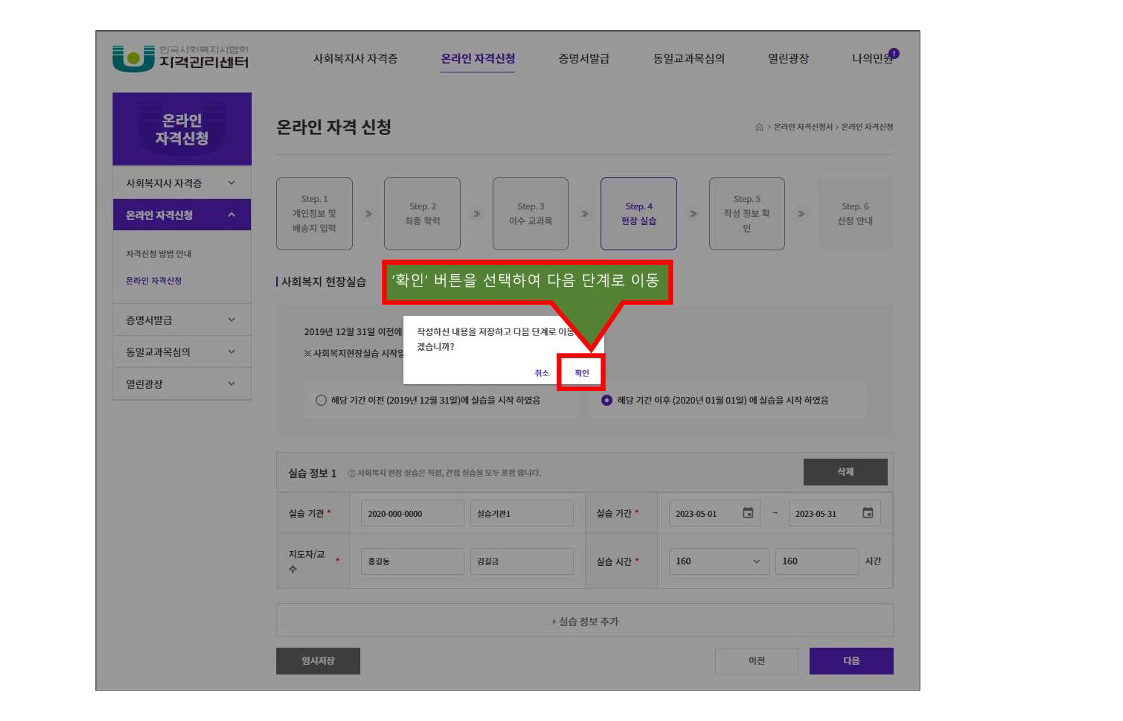The height and width of the screenshot is (721, 1123).
Task: Click 온라인 자격신청서 breadcrumb text
Action: coord(803,127)
